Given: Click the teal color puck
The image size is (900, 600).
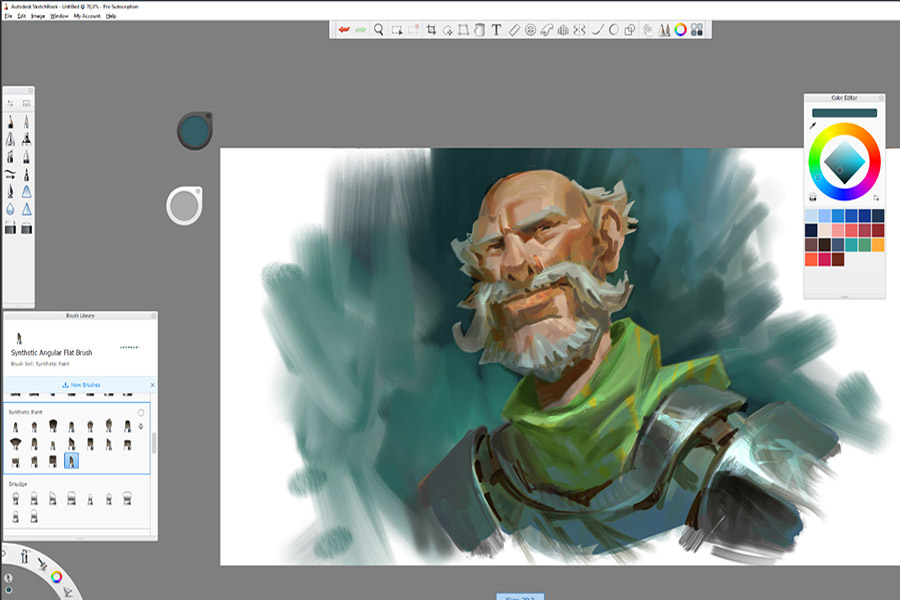Looking at the screenshot, I should point(195,131).
